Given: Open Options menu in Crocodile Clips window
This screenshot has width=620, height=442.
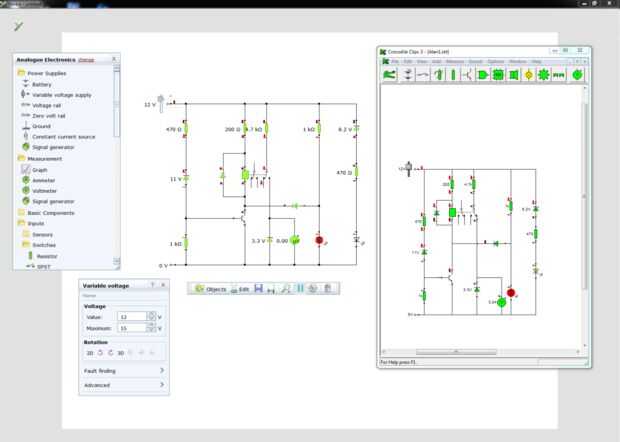Looking at the screenshot, I should [x=495, y=62].
